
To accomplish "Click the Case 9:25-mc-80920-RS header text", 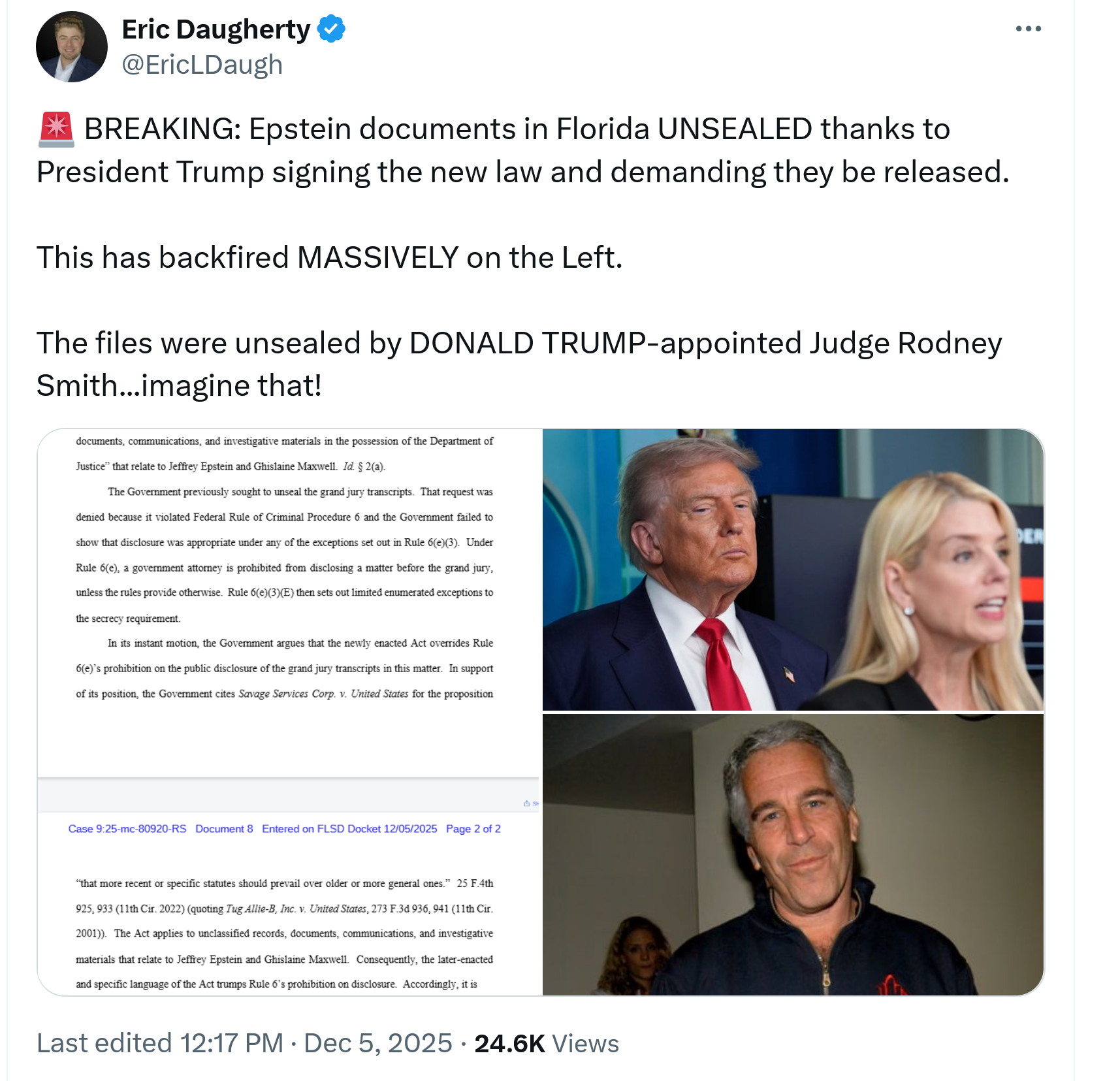I will pyautogui.click(x=127, y=829).
